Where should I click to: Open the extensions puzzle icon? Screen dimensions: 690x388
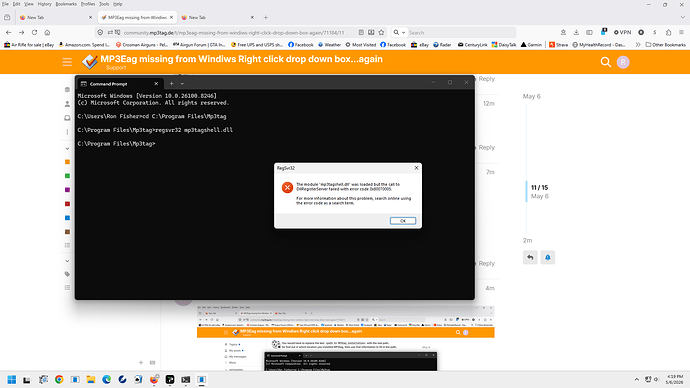(x=668, y=32)
